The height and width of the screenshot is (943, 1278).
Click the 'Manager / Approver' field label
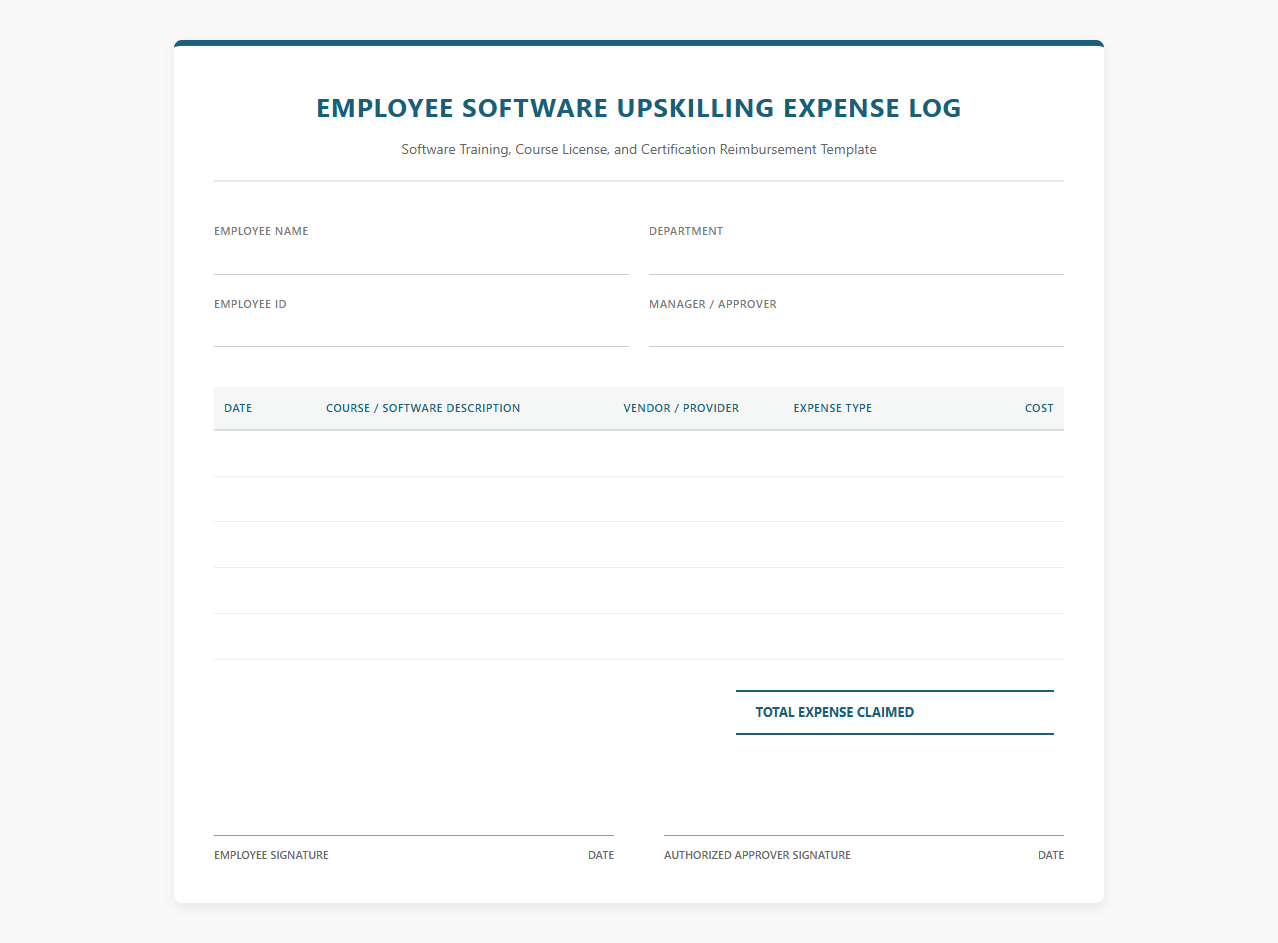(x=713, y=304)
